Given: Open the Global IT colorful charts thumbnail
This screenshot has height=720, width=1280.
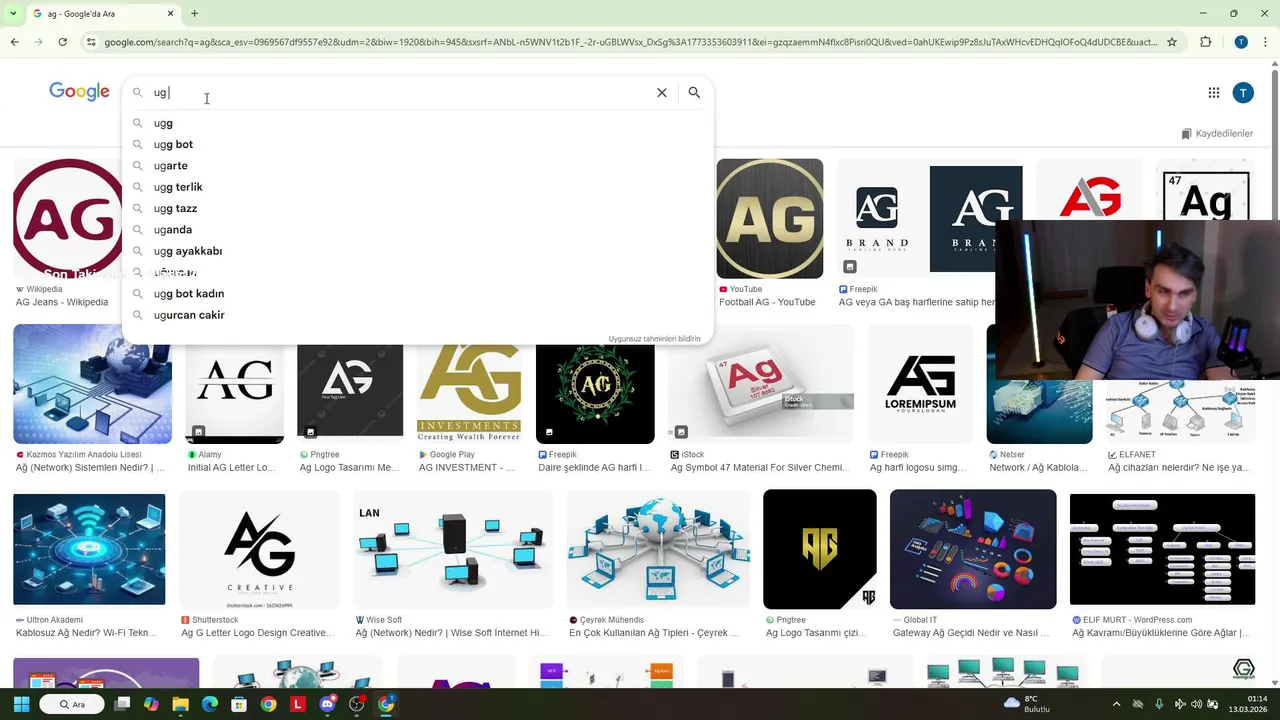Looking at the screenshot, I should click(973, 549).
